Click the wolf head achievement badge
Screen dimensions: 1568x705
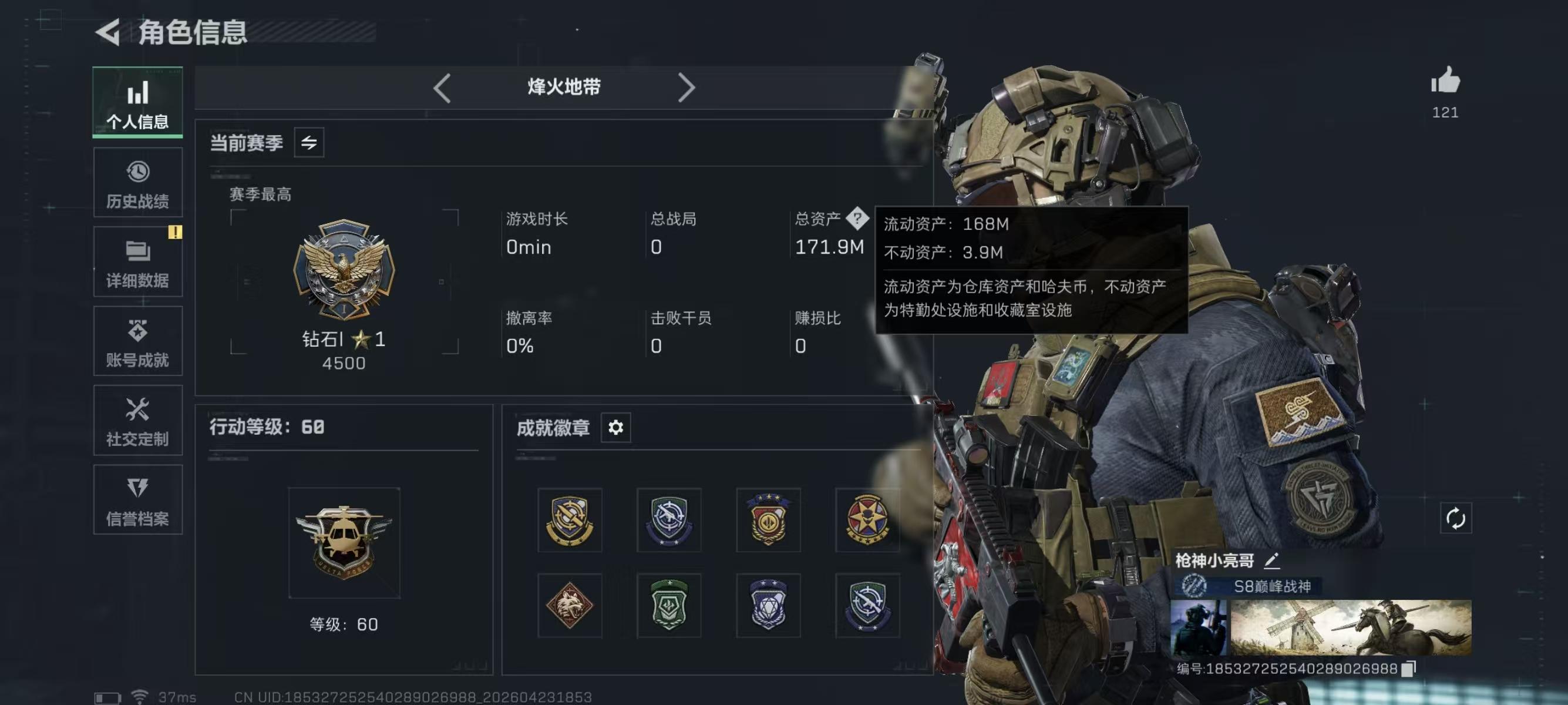pyautogui.click(x=570, y=605)
